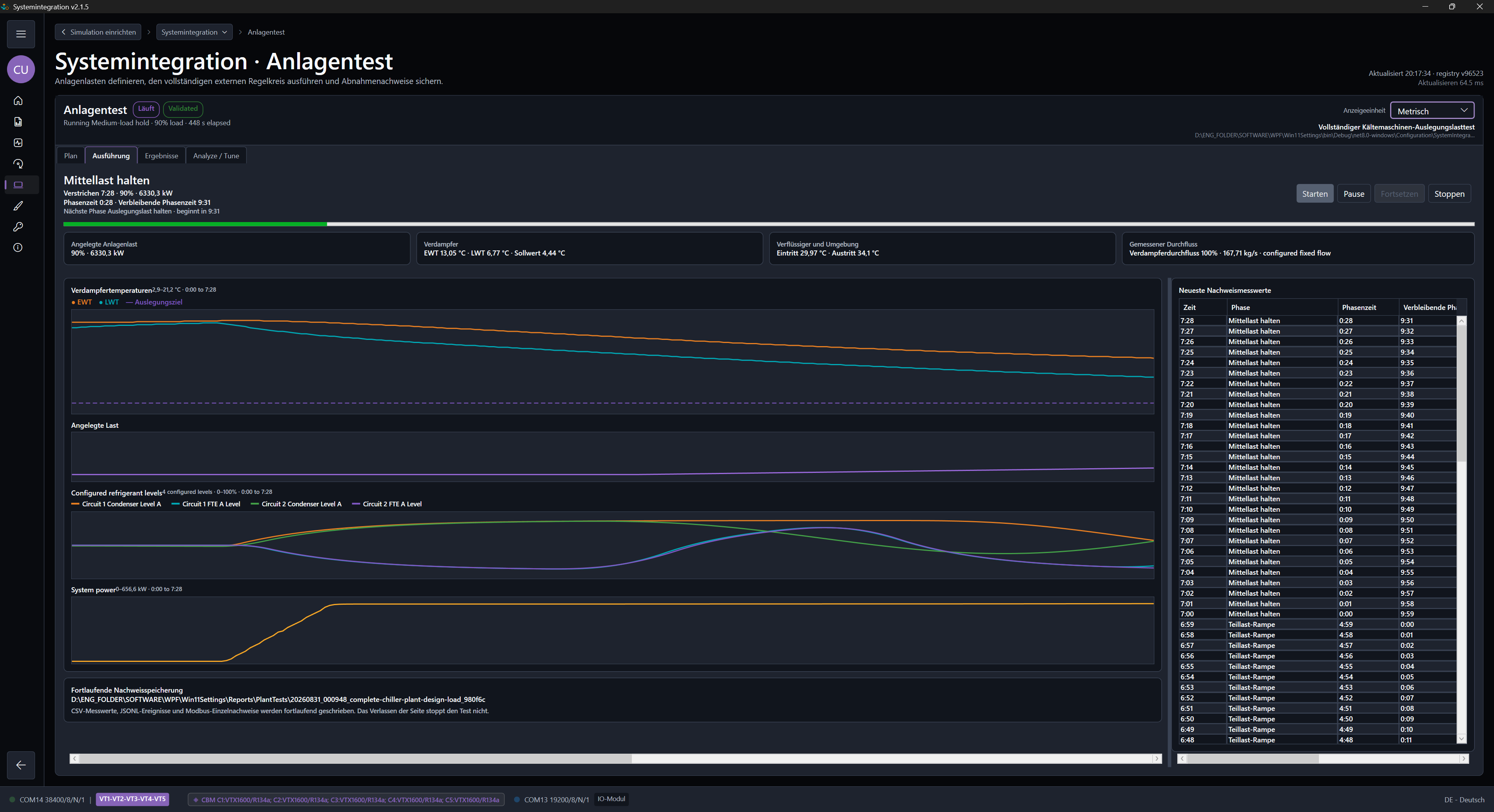Expand the Systemintegration breadcrumb dropdown
1494x812 pixels.
(194, 32)
